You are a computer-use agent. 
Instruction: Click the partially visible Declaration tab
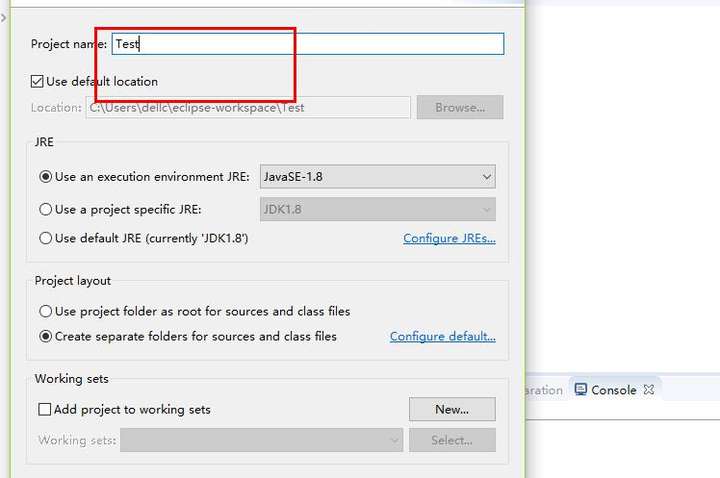click(544, 390)
